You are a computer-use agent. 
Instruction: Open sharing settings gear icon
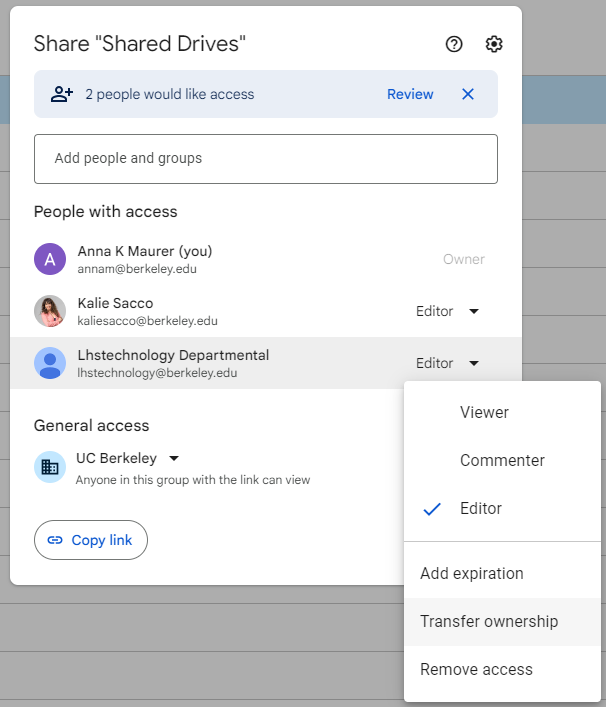coord(494,44)
